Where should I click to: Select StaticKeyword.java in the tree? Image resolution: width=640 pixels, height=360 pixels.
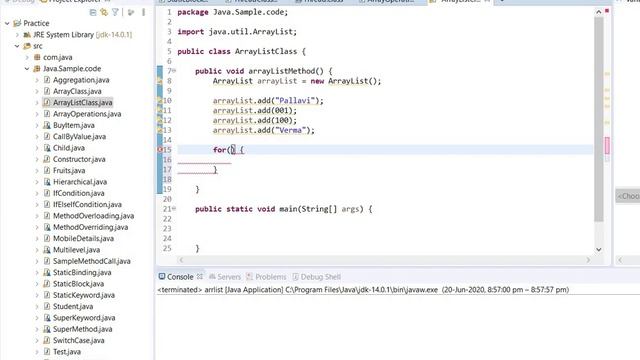[x=84, y=295]
